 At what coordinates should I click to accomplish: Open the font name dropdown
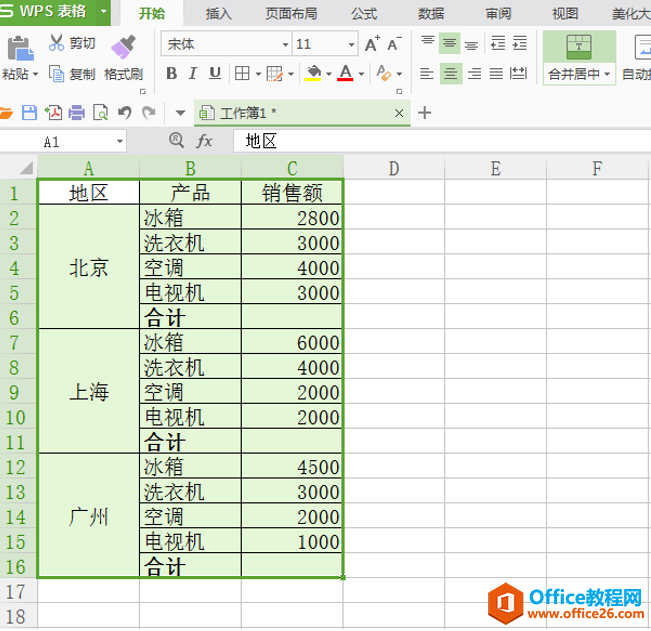tap(285, 44)
